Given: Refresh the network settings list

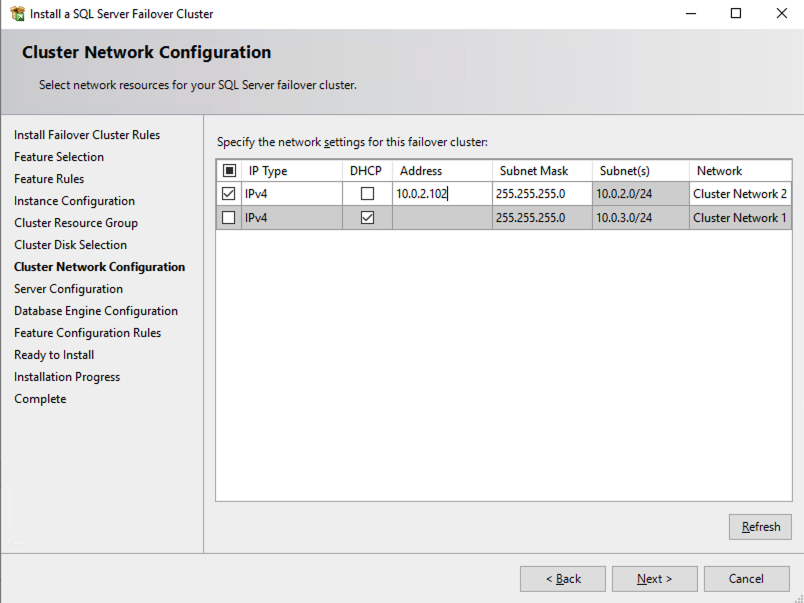Looking at the screenshot, I should [x=760, y=527].
